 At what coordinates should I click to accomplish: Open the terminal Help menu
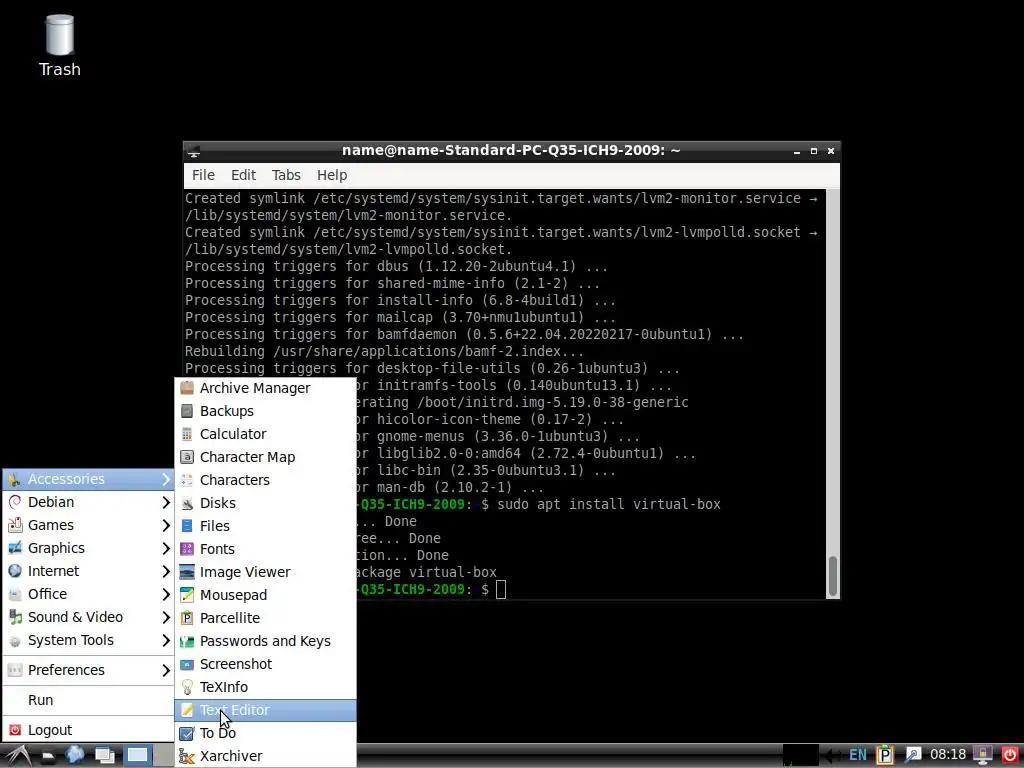coord(332,175)
